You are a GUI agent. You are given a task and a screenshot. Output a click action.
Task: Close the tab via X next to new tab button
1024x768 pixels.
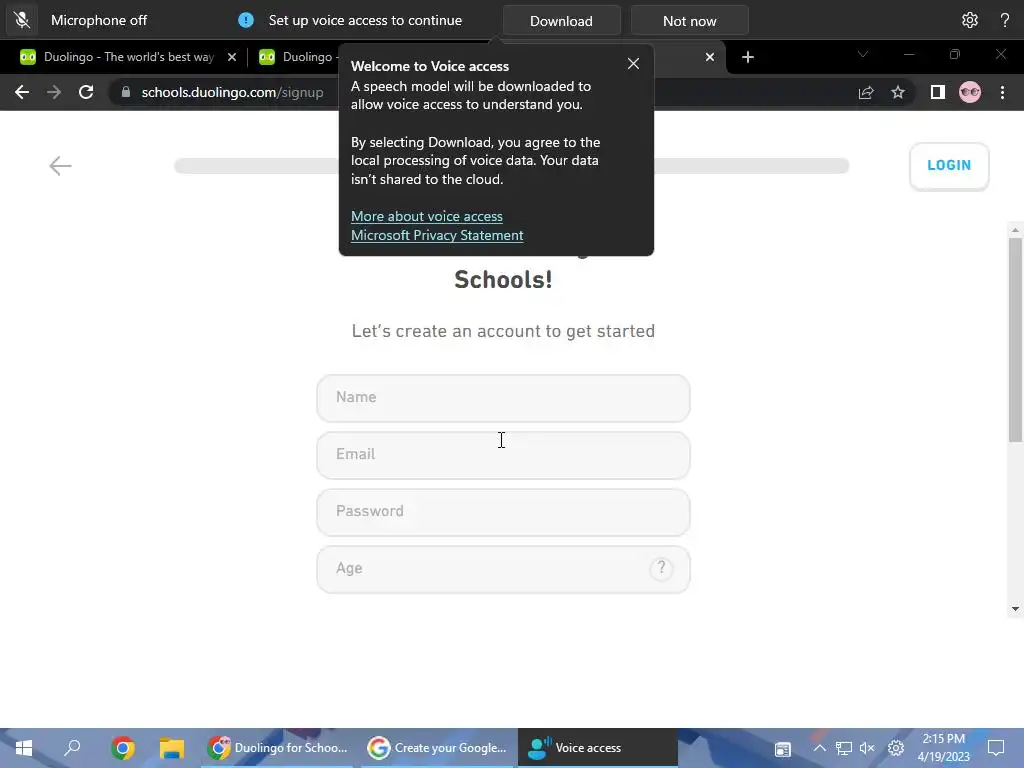(710, 57)
